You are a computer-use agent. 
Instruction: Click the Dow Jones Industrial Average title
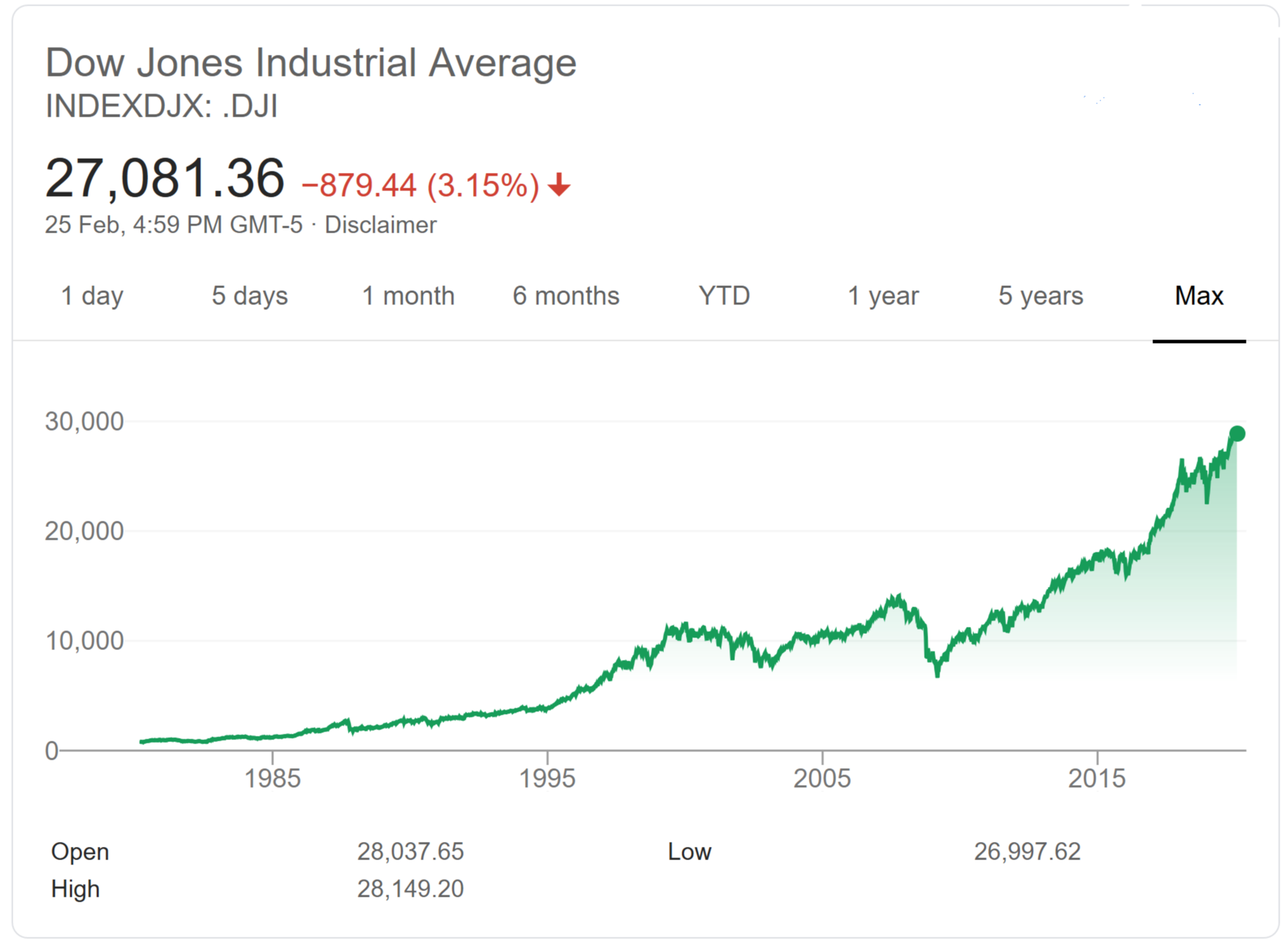point(311,63)
